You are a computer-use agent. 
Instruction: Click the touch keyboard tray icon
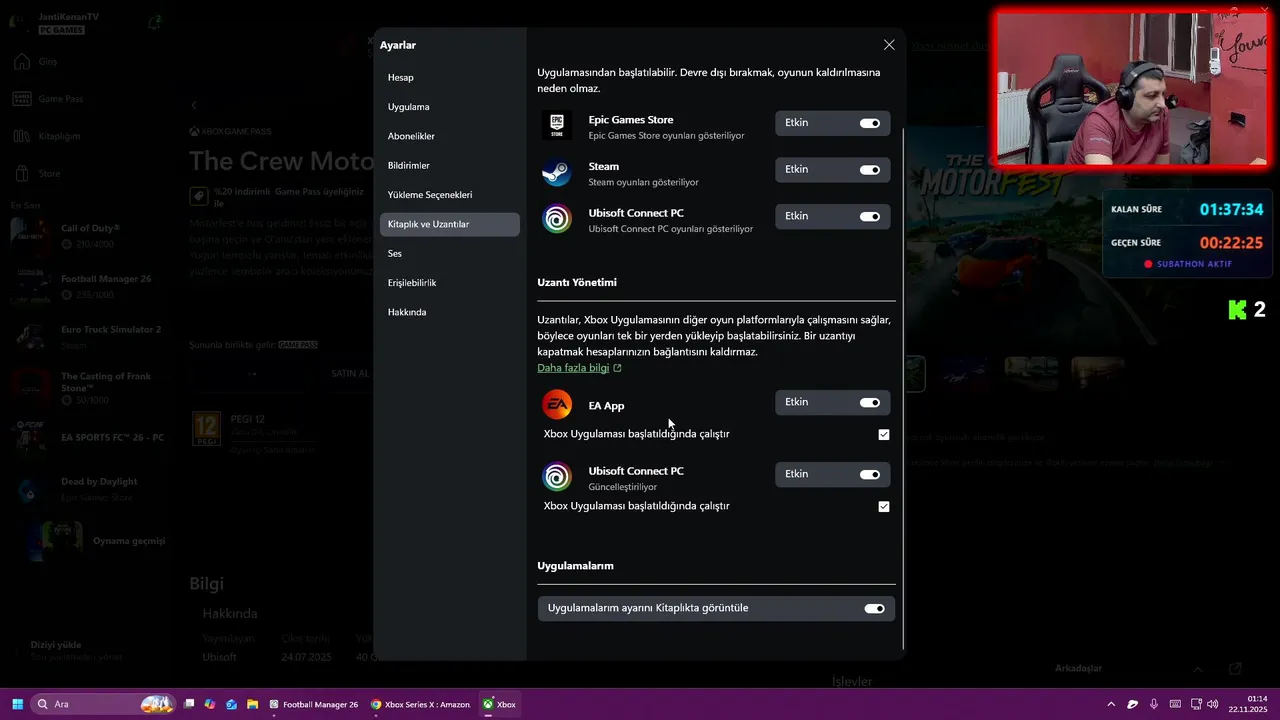pos(1175,704)
